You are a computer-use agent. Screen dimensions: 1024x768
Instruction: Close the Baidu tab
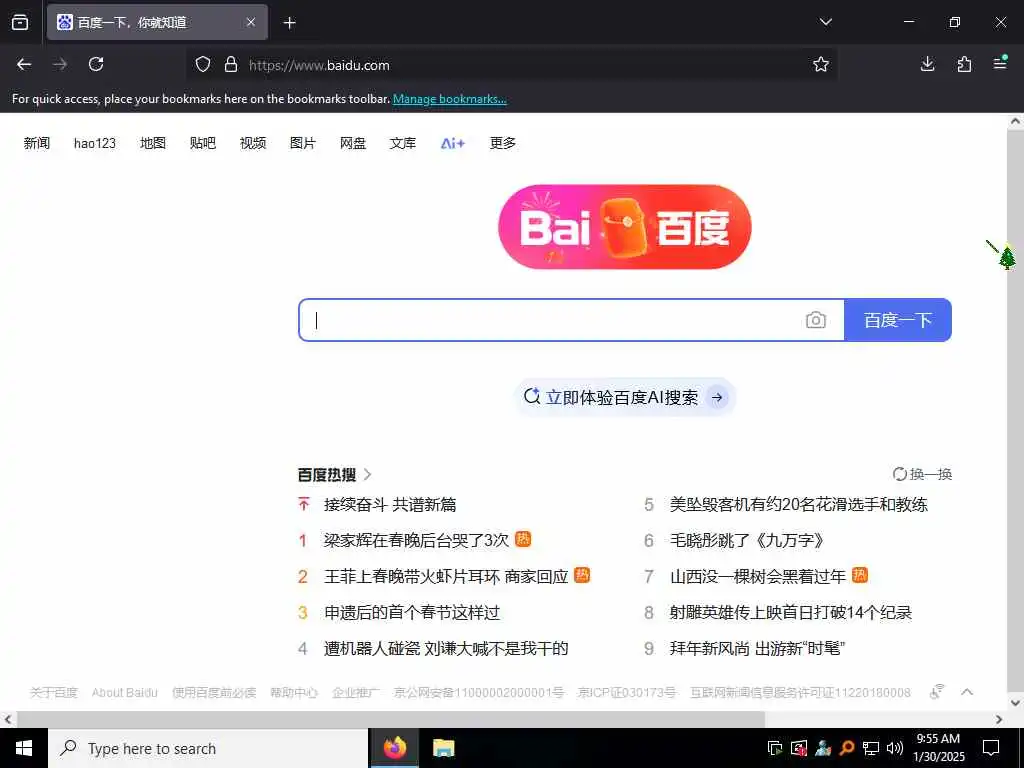pos(251,22)
